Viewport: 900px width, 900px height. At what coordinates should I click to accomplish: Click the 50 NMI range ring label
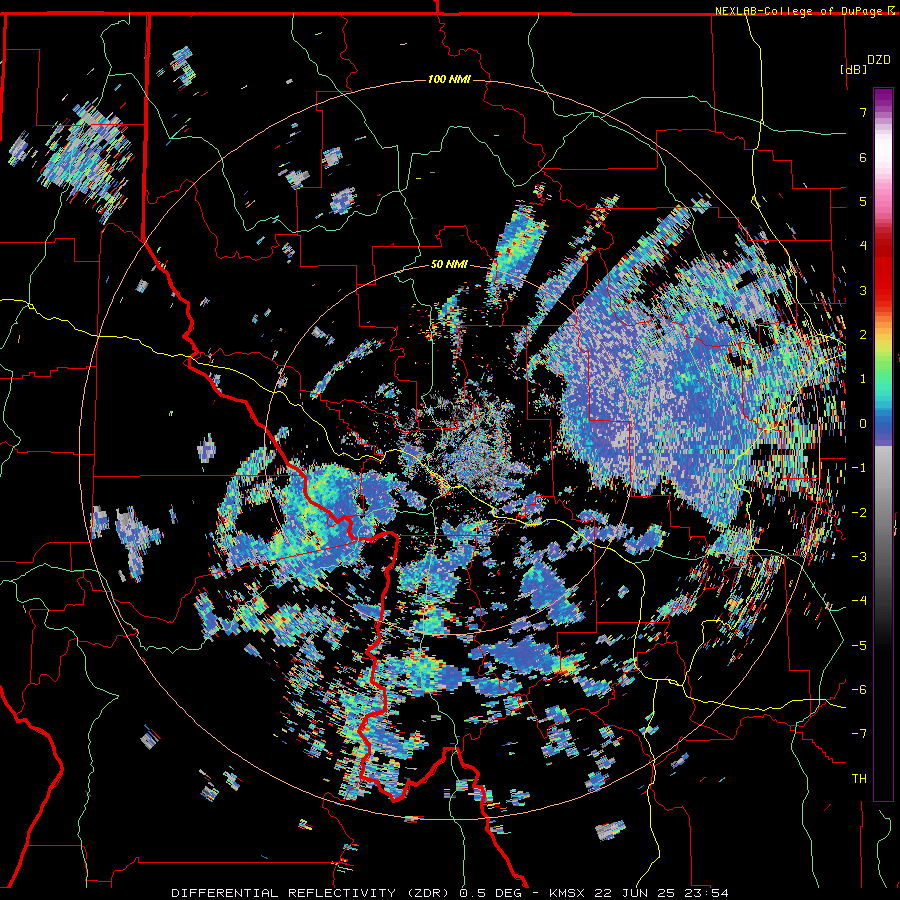tap(449, 264)
